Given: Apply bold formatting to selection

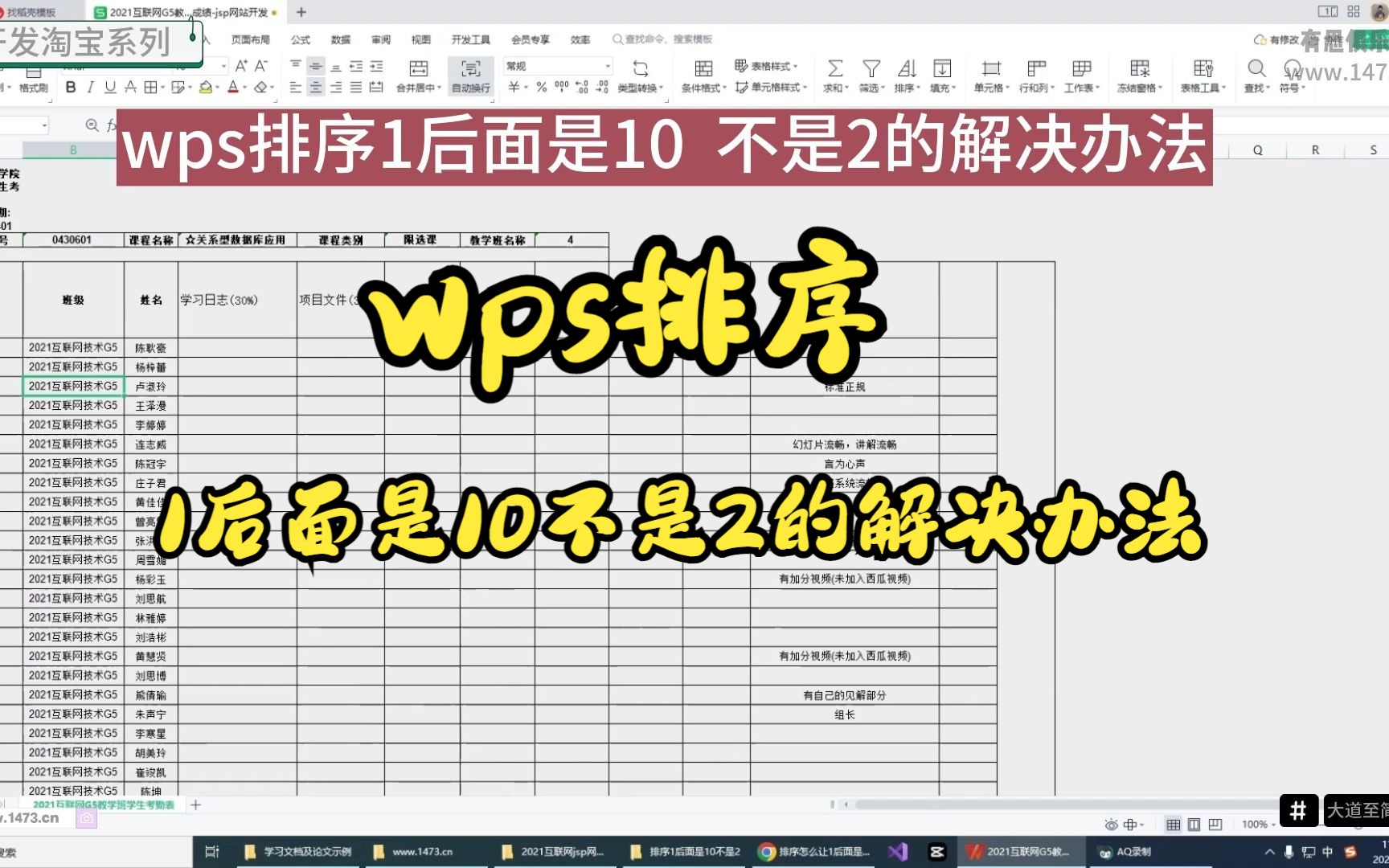Looking at the screenshot, I should pos(71,87).
